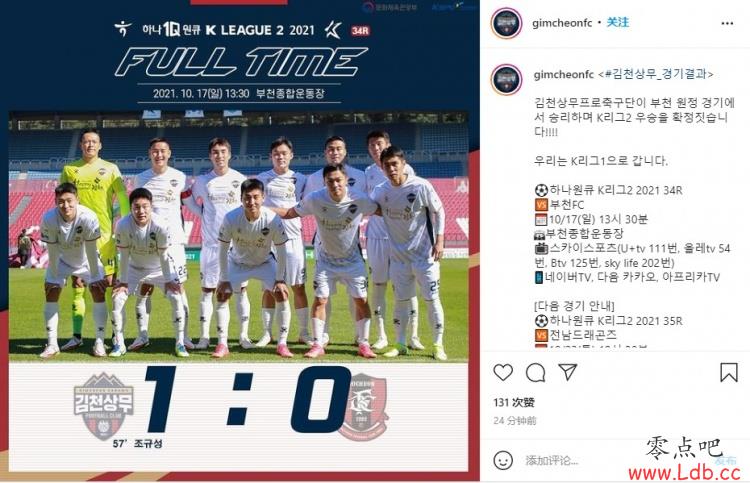750x483 pixels.
Task: Click the Bucheon FC red crest
Action: click(363, 406)
